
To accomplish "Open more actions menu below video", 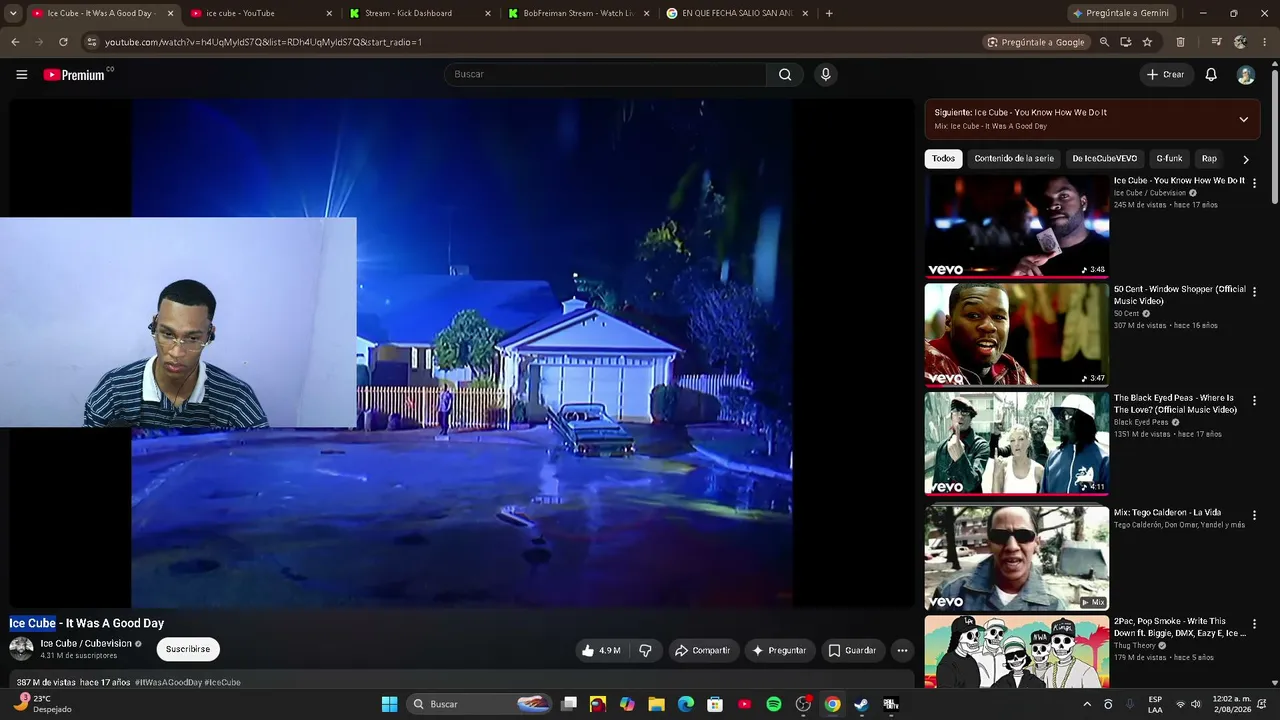I will click(902, 650).
